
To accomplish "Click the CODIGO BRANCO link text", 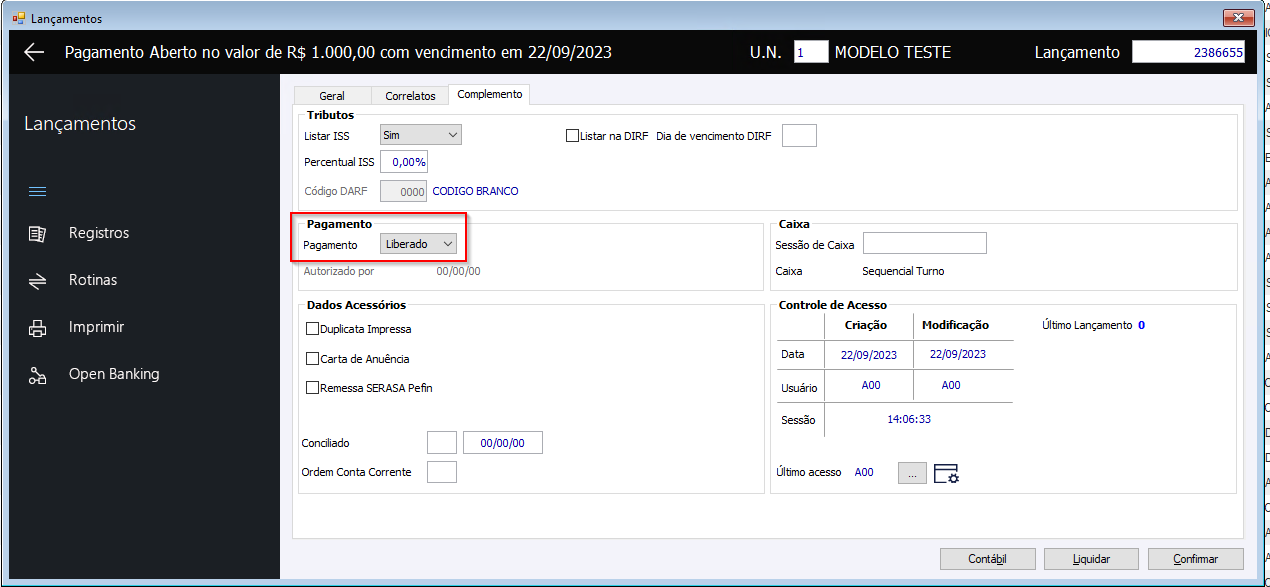I will point(475,191).
